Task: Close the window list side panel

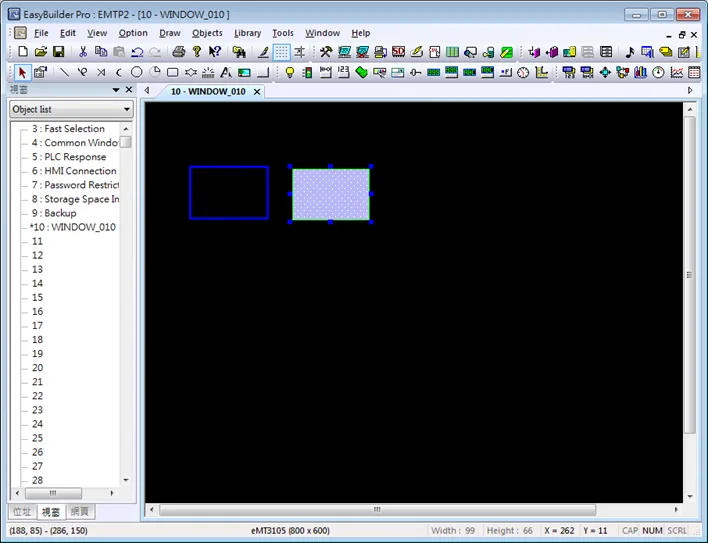Action: 129,90
